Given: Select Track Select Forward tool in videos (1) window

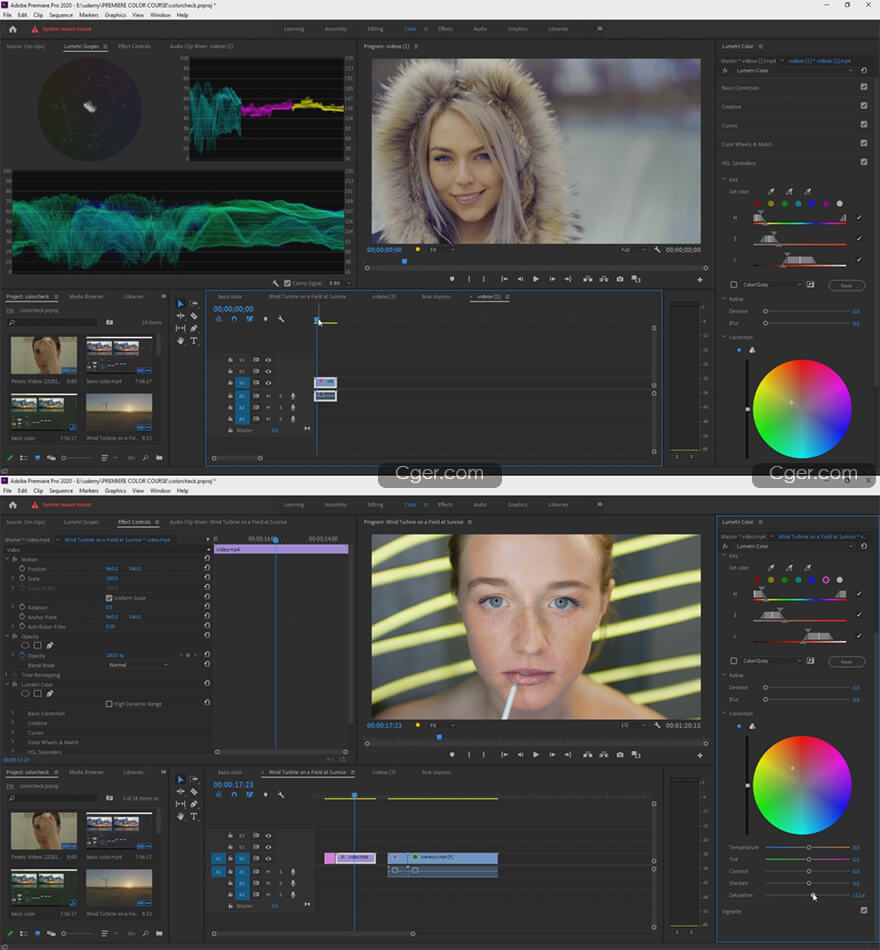Looking at the screenshot, I should pos(194,304).
